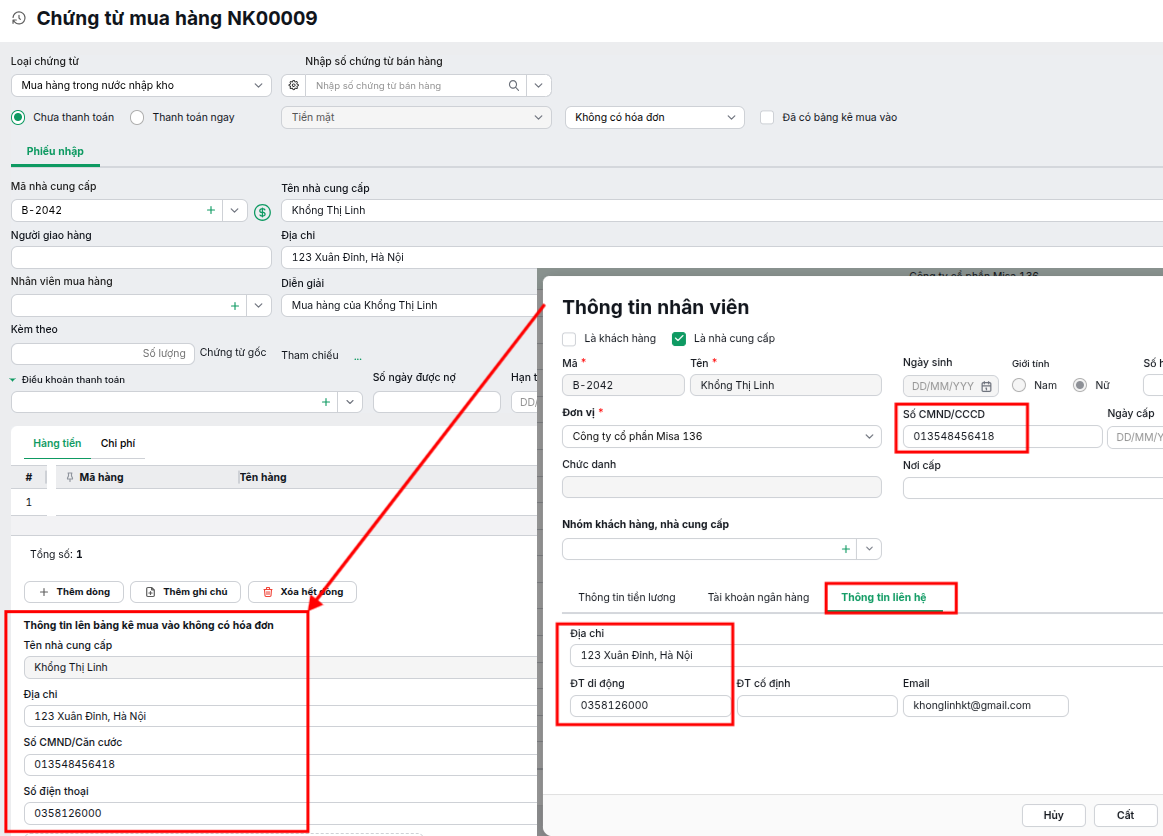Click row number 1 in goods table

pos(29,502)
